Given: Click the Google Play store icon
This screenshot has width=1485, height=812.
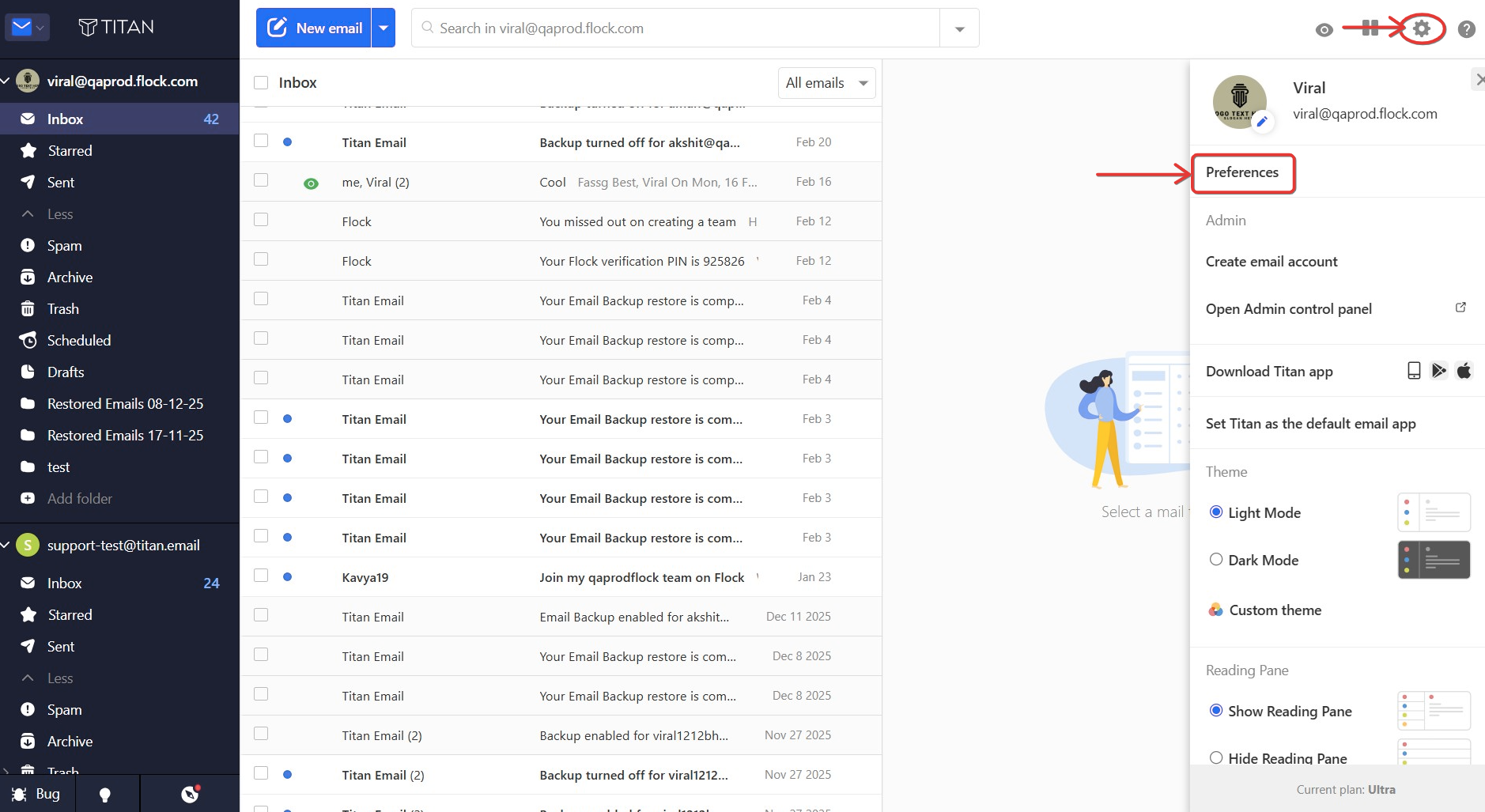Looking at the screenshot, I should 1439,371.
